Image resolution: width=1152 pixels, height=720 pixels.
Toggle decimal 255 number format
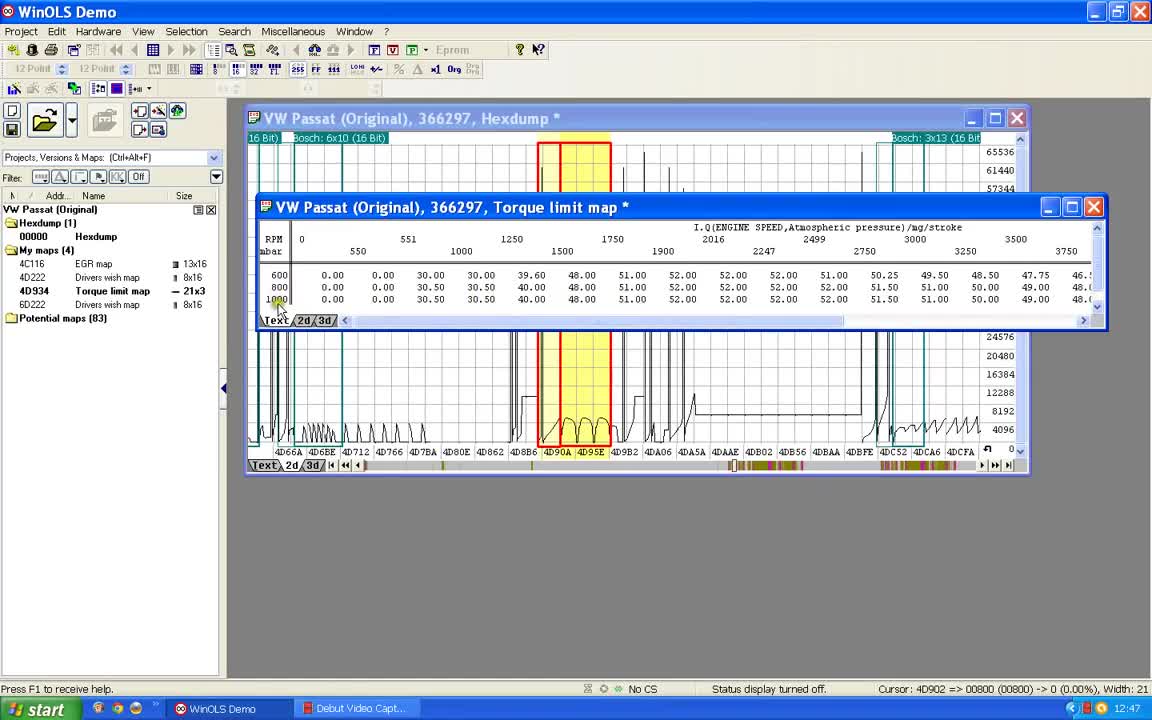point(298,69)
